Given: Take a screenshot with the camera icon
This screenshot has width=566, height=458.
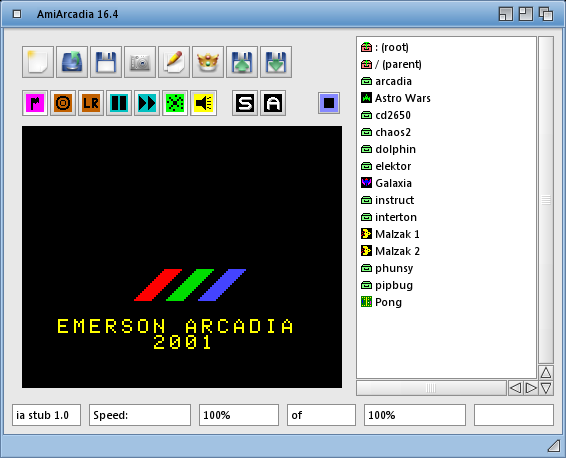Looking at the screenshot, I should 140,62.
